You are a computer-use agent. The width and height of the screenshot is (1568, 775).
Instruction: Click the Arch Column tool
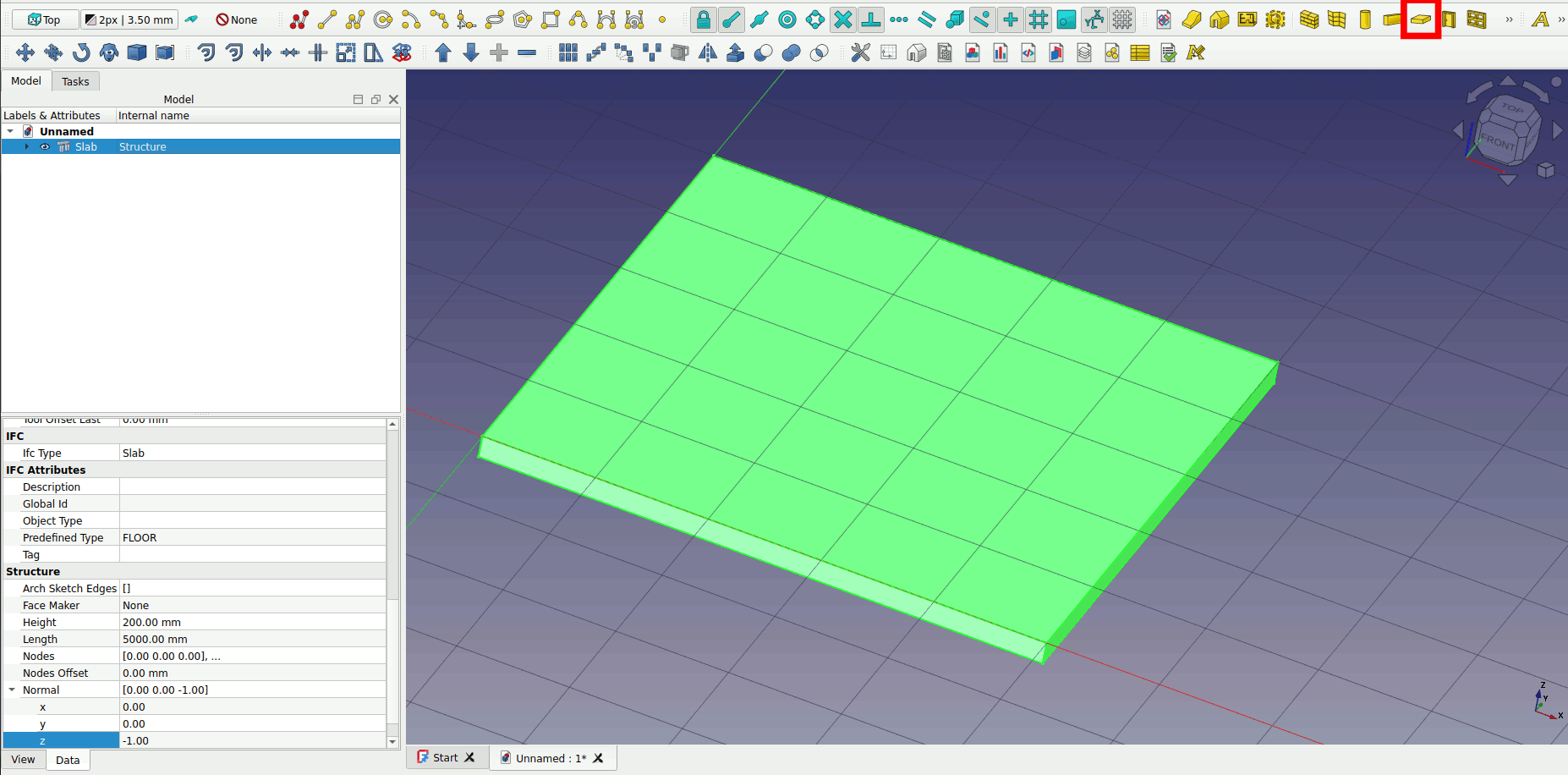tap(1364, 19)
